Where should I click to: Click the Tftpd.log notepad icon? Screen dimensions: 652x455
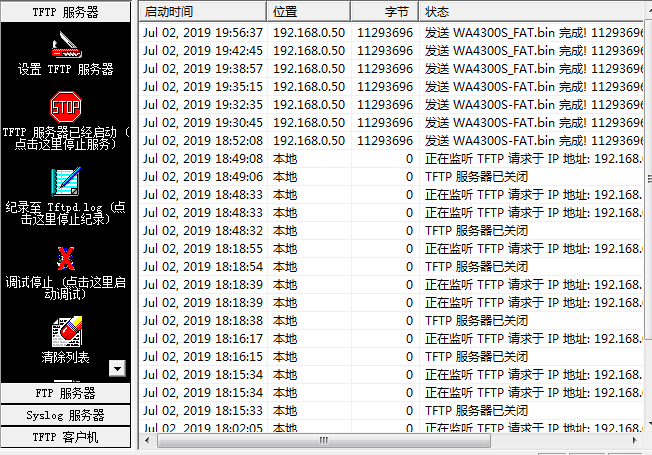pyautogui.click(x=66, y=182)
